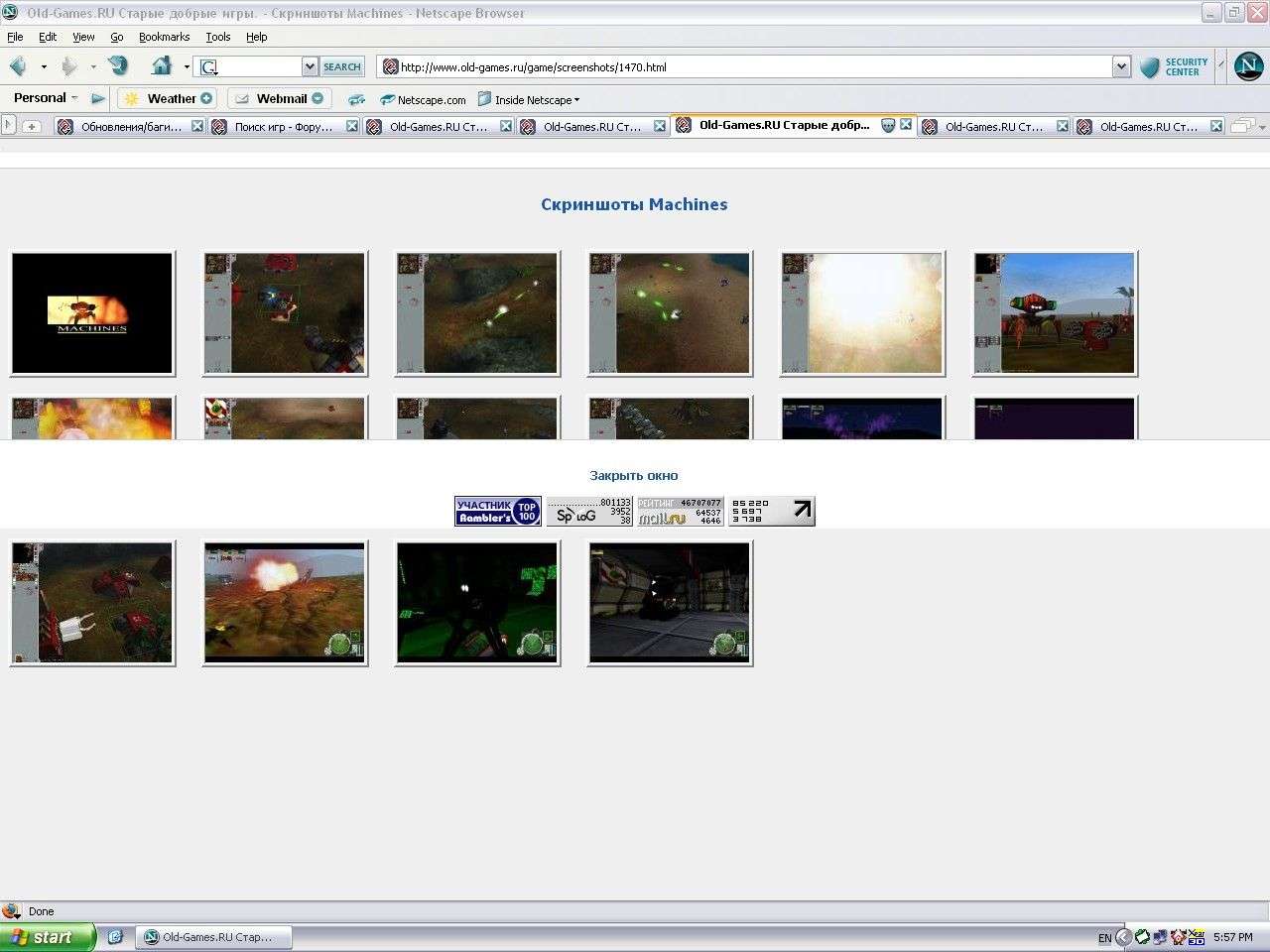Screen dimensions: 1270x952
Task: Click the icon left of Netscape.com bookmark
Action: pyautogui.click(x=357, y=100)
